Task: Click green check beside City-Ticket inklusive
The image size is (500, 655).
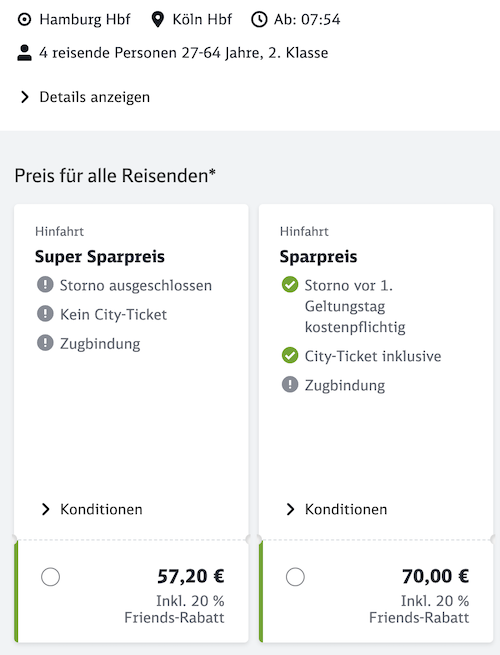Action: tap(290, 355)
